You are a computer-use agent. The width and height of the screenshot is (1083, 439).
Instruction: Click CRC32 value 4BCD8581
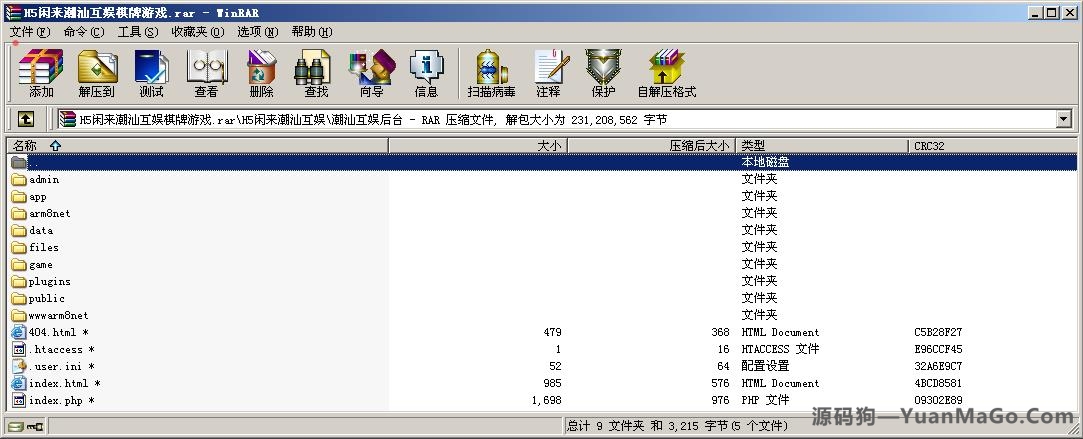(x=937, y=383)
